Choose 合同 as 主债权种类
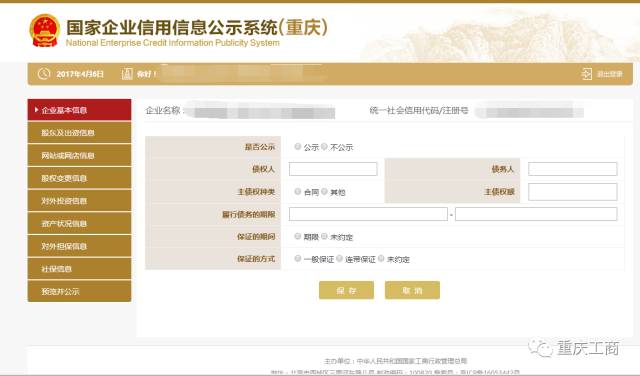 pos(298,191)
